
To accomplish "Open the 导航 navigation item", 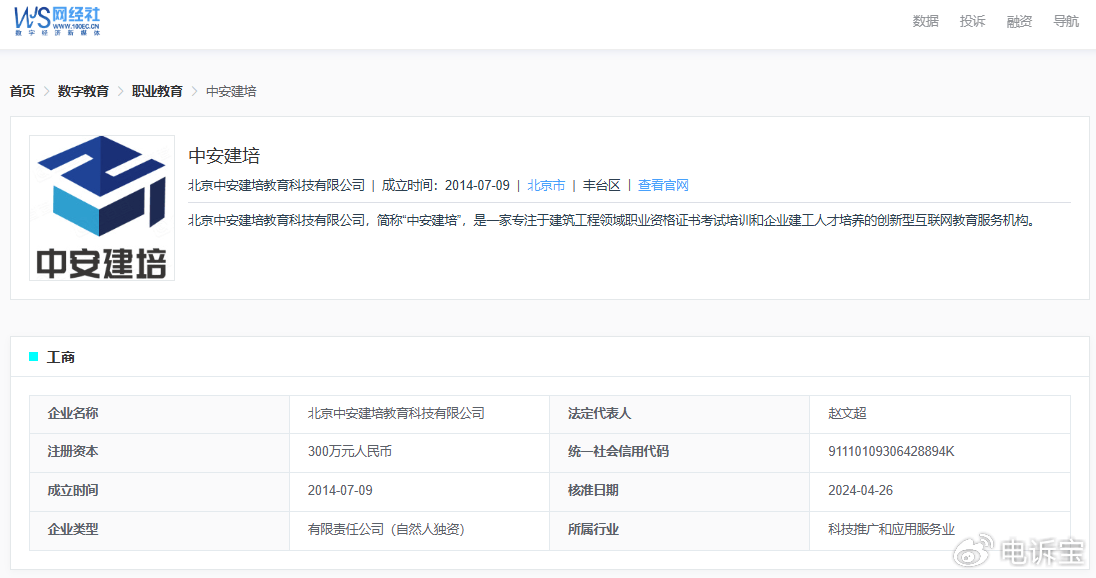I will 1066,21.
